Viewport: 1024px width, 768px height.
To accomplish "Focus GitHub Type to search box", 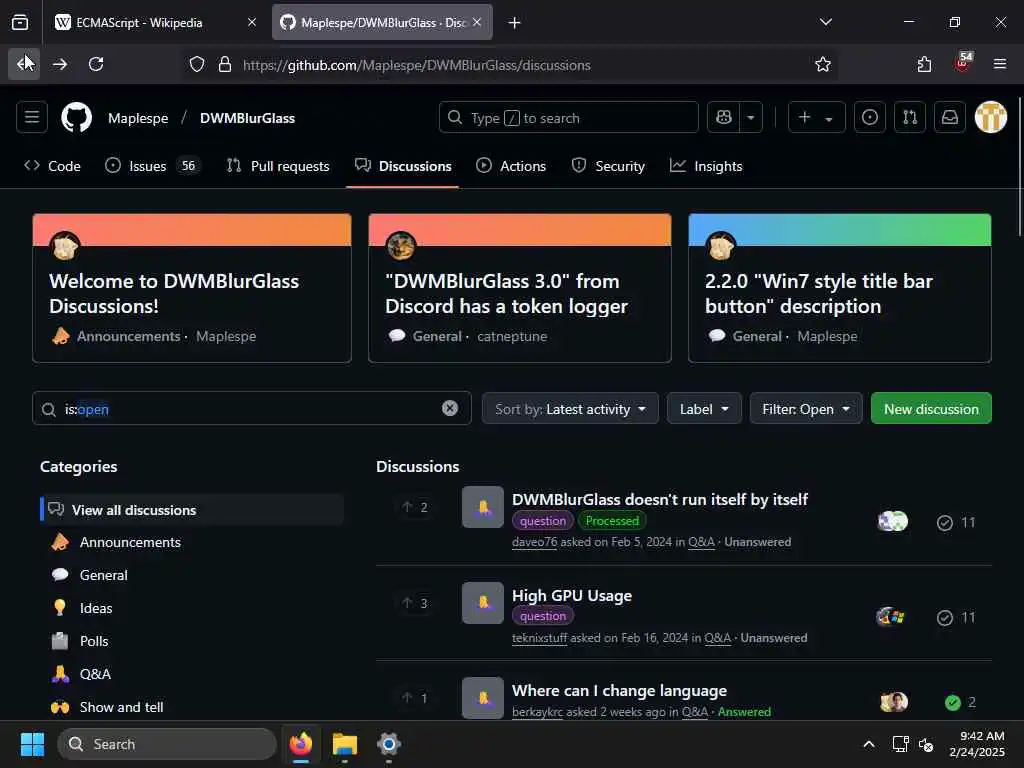I will tap(569, 118).
